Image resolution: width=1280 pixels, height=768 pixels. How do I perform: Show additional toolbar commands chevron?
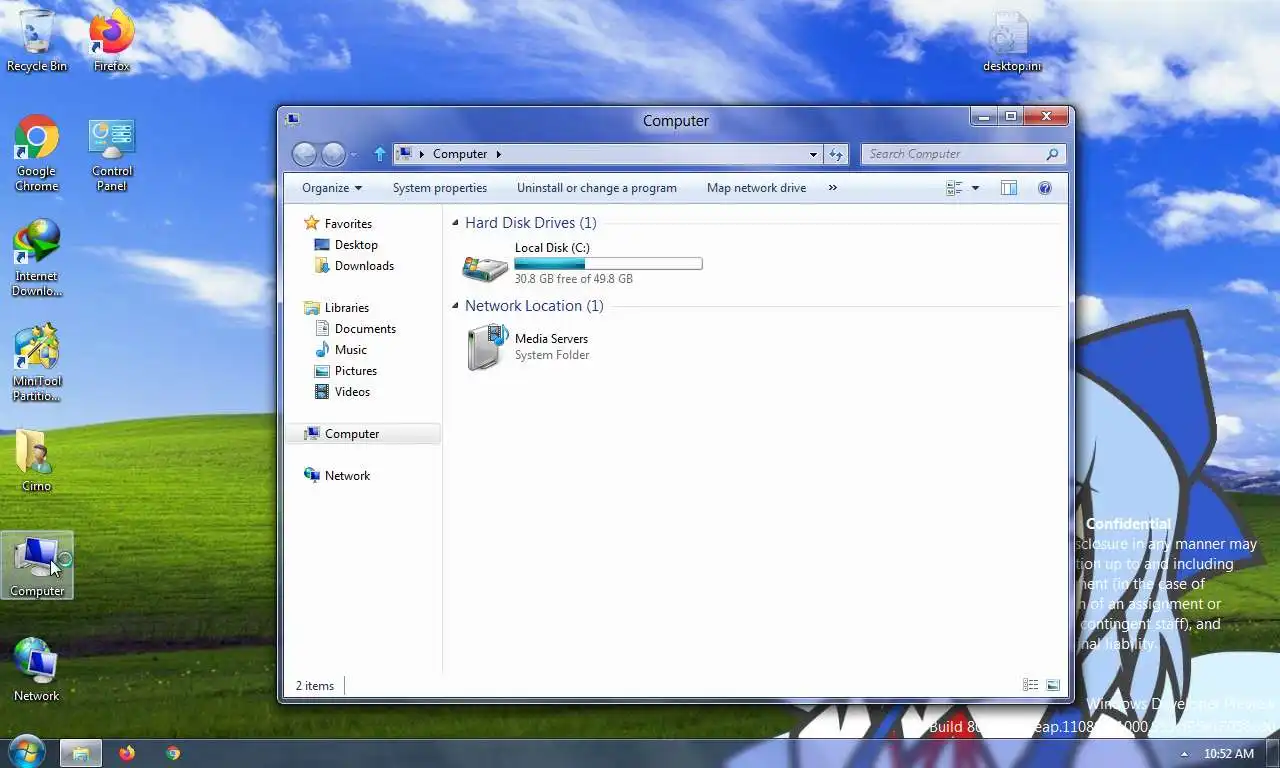coord(832,188)
